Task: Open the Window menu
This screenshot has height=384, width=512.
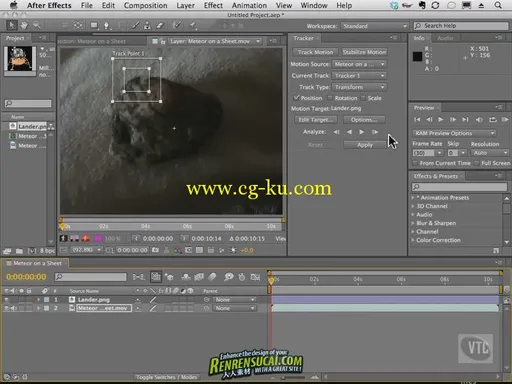Action: [314, 5]
